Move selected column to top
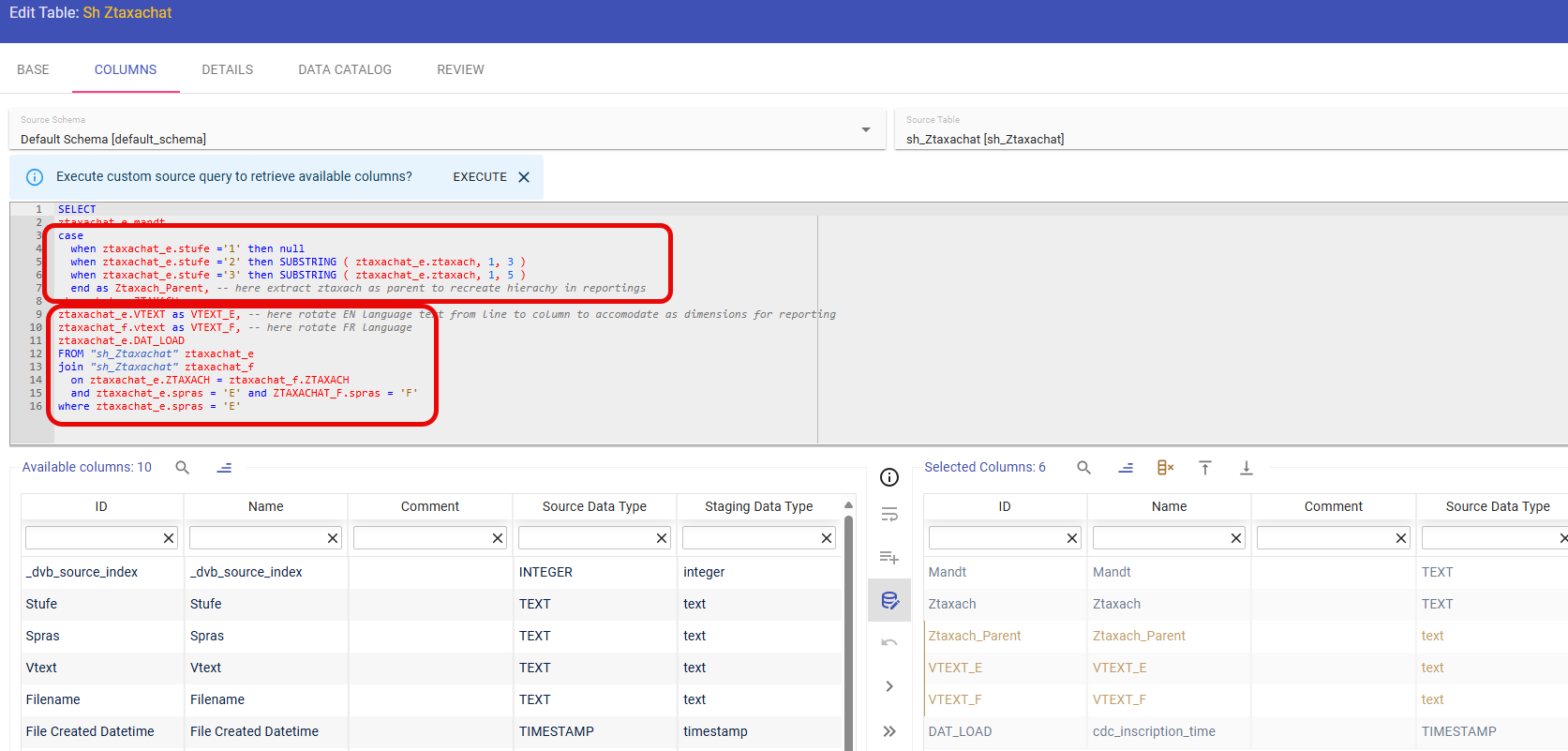Screen dimensions: 1568x751 coord(1205,468)
